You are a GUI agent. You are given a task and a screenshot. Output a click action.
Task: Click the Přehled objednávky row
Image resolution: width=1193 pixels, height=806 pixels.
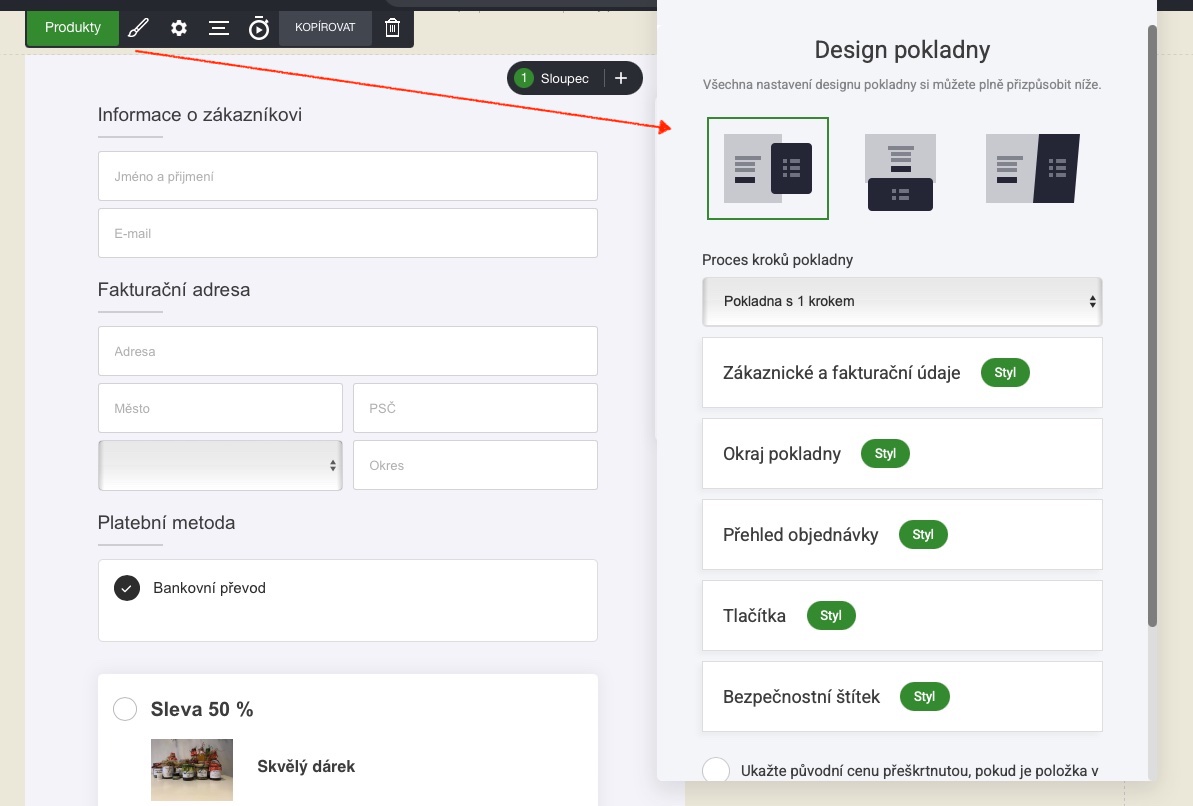click(x=902, y=534)
